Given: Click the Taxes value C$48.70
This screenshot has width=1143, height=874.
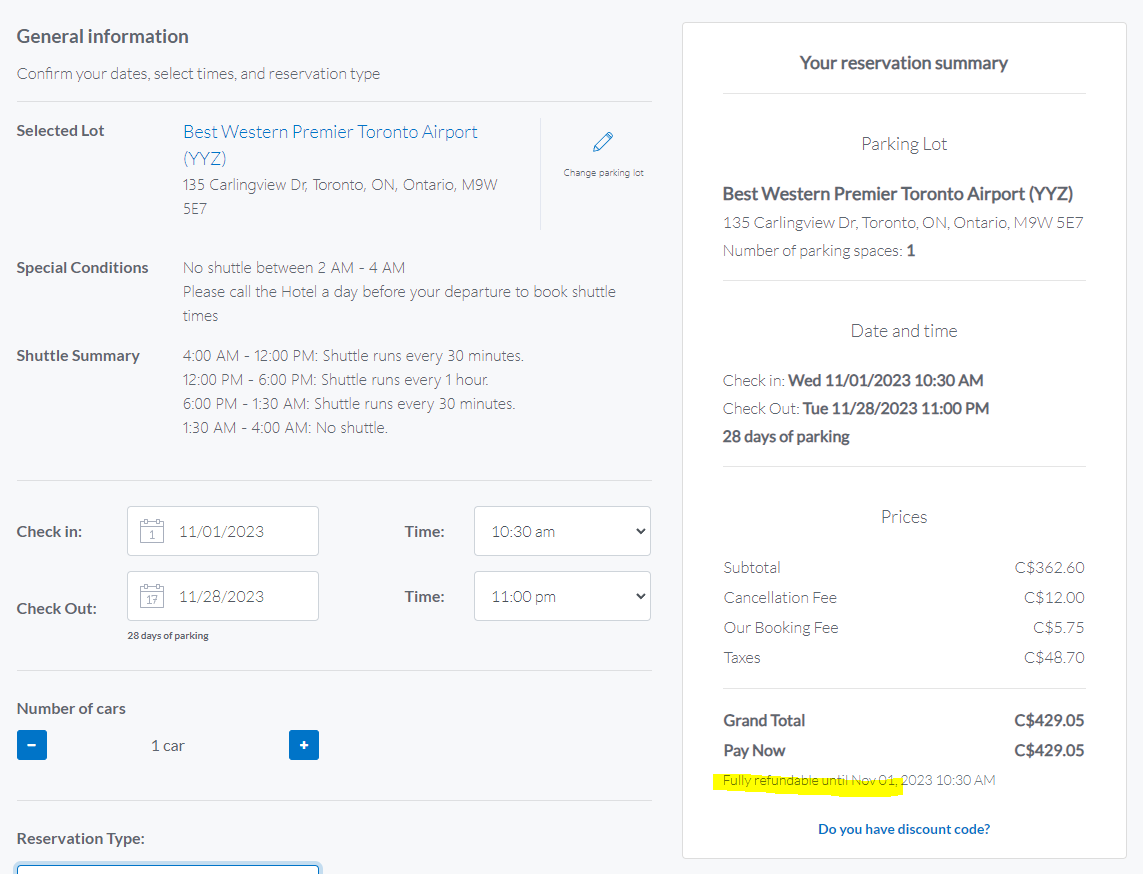Looking at the screenshot, I should pos(1054,658).
